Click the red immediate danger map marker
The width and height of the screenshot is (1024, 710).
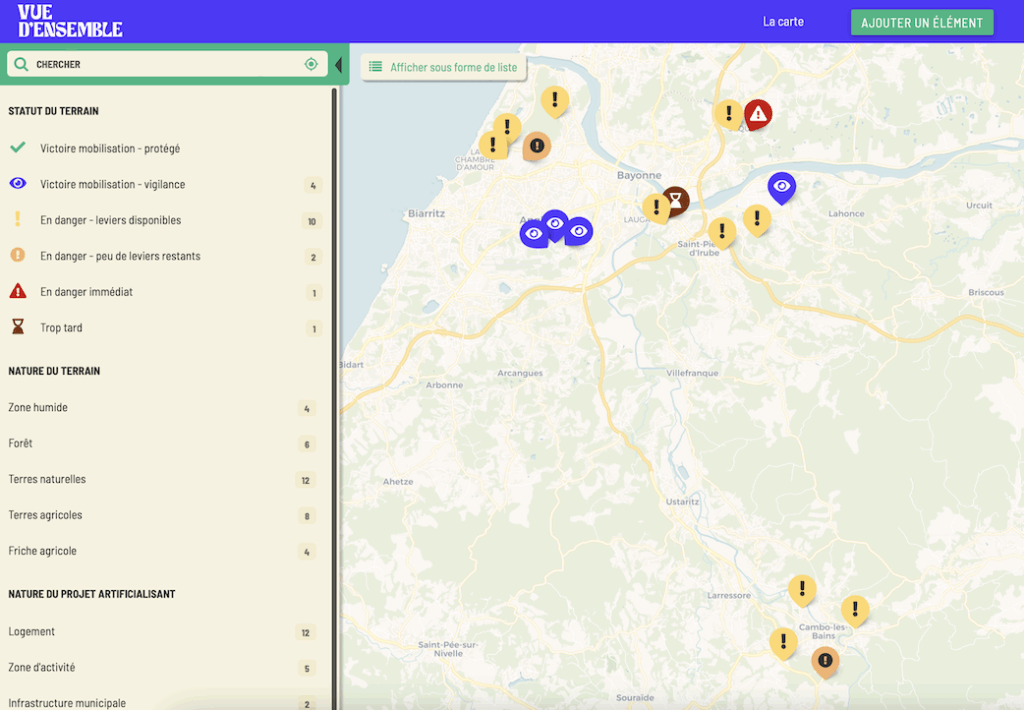coord(758,115)
